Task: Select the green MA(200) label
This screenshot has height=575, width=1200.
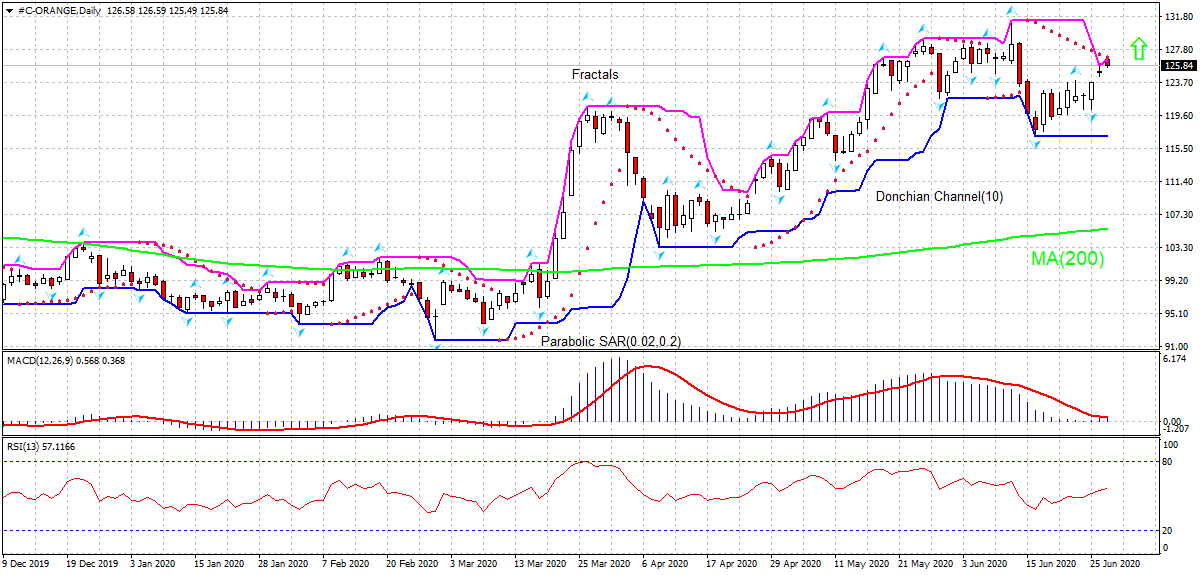Action: pos(1067,259)
